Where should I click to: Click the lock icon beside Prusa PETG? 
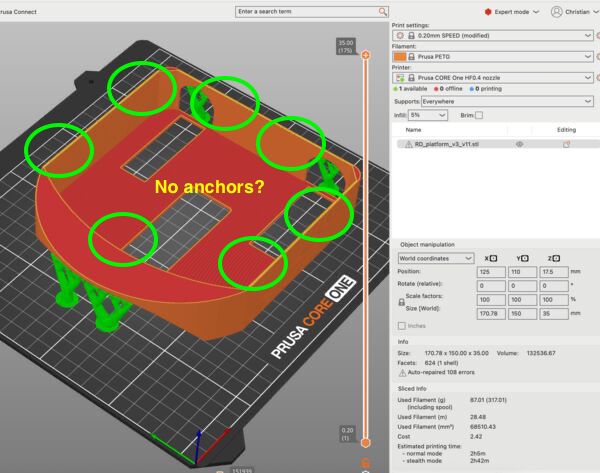pyautogui.click(x=411, y=57)
